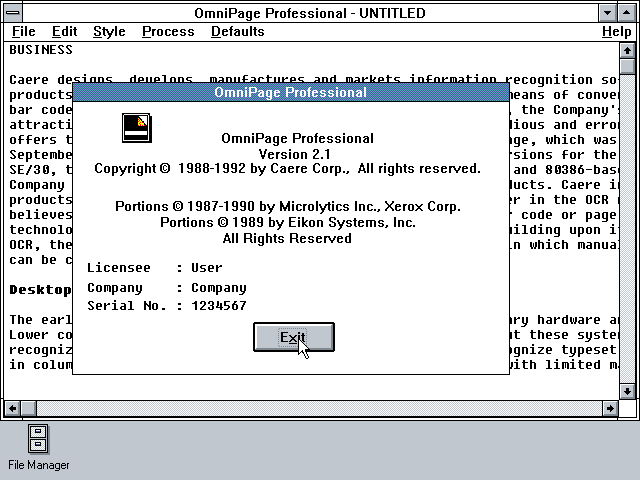Viewport: 640px width, 480px height.
Task: Click the serial number 1234567
Action: (x=219, y=305)
